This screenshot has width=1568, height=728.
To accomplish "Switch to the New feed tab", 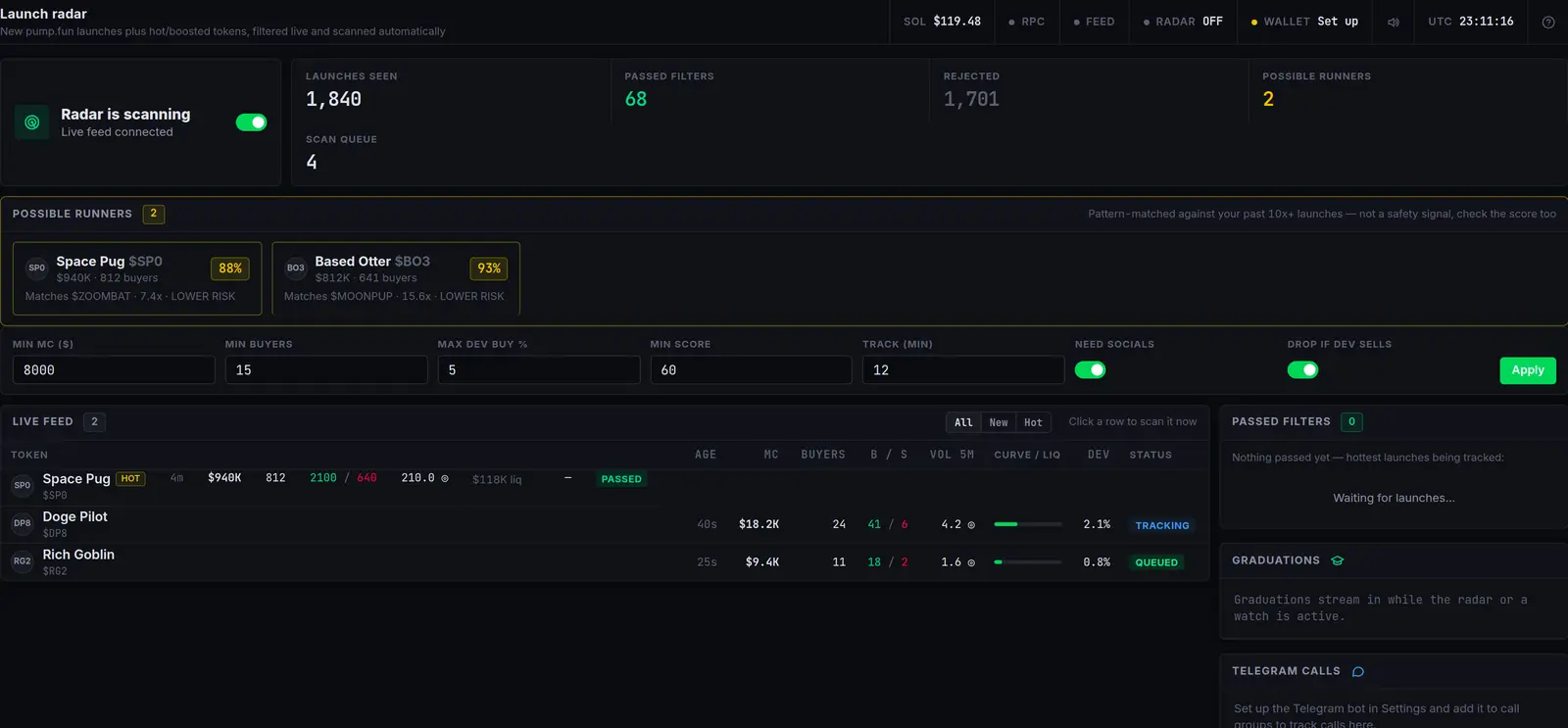I will point(999,422).
